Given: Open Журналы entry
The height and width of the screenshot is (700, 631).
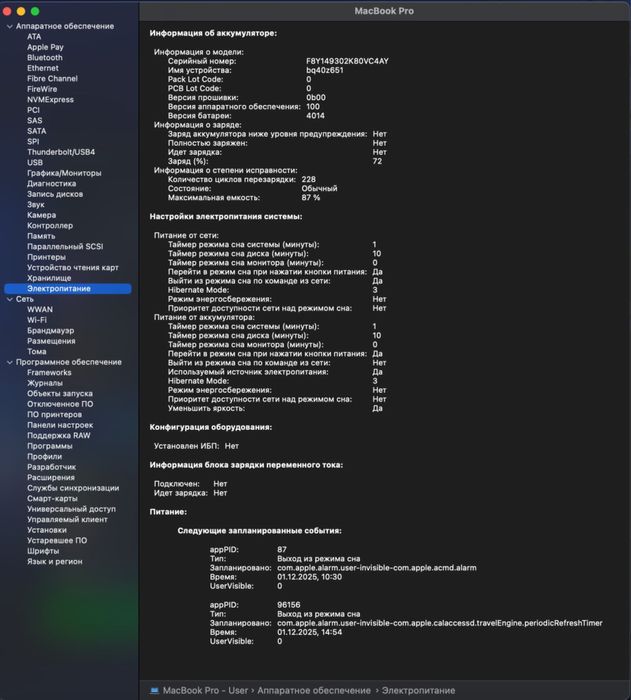Looking at the screenshot, I should 45,383.
